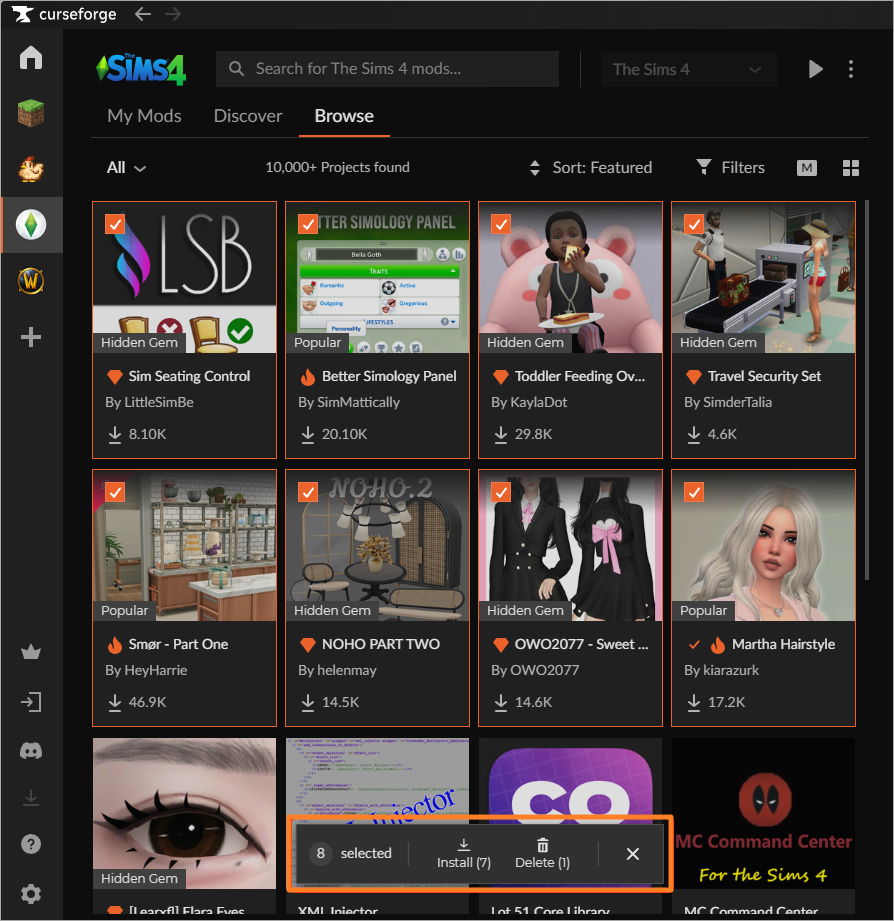Click the '8 selected' count label
This screenshot has width=894, height=921.
pos(351,853)
